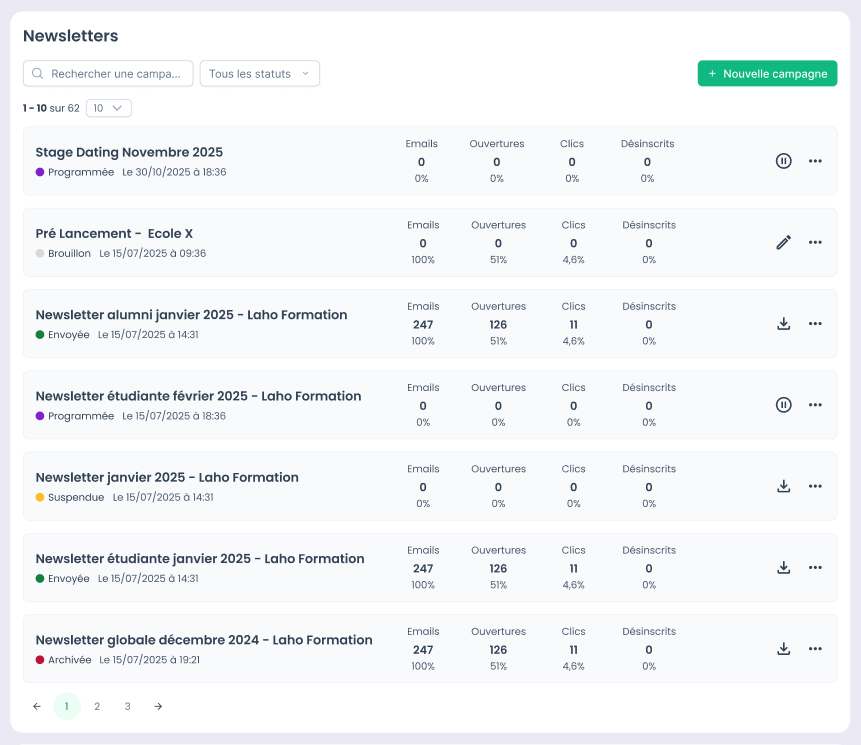Jump to page 3 of campaigns

coord(128,707)
